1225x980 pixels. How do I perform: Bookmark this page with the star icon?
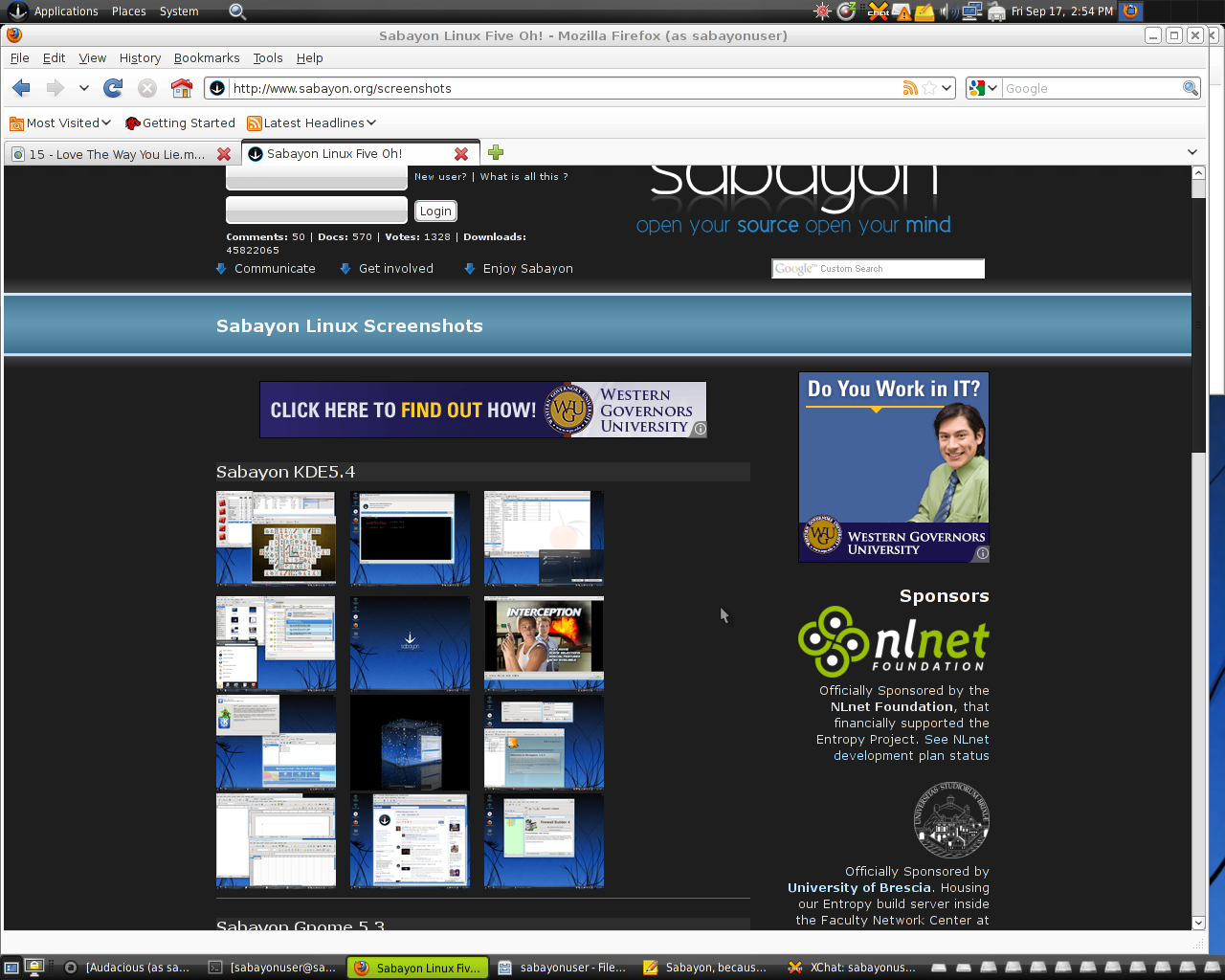pos(929,88)
